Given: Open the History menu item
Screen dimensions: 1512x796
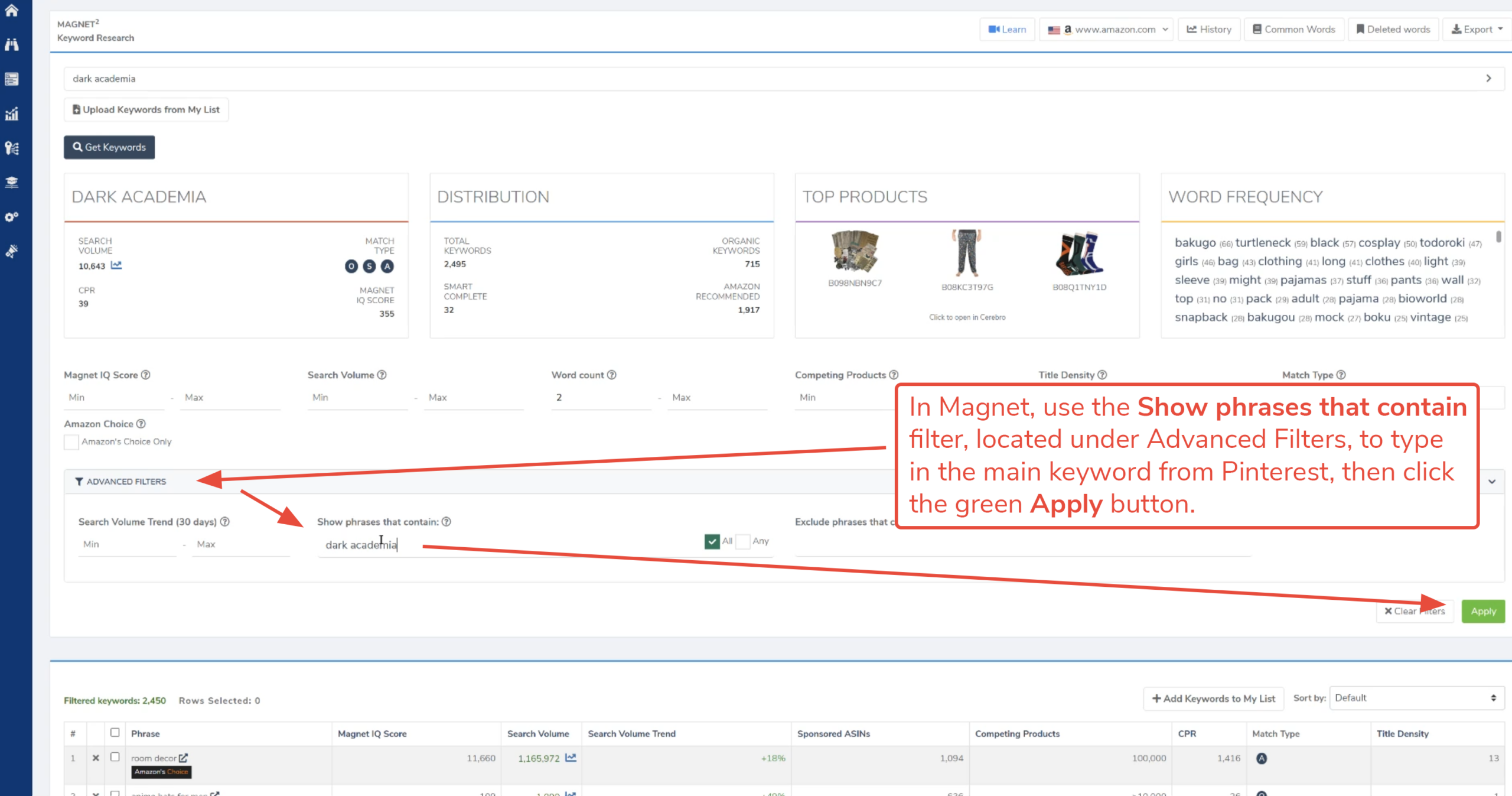Looking at the screenshot, I should pos(1209,29).
